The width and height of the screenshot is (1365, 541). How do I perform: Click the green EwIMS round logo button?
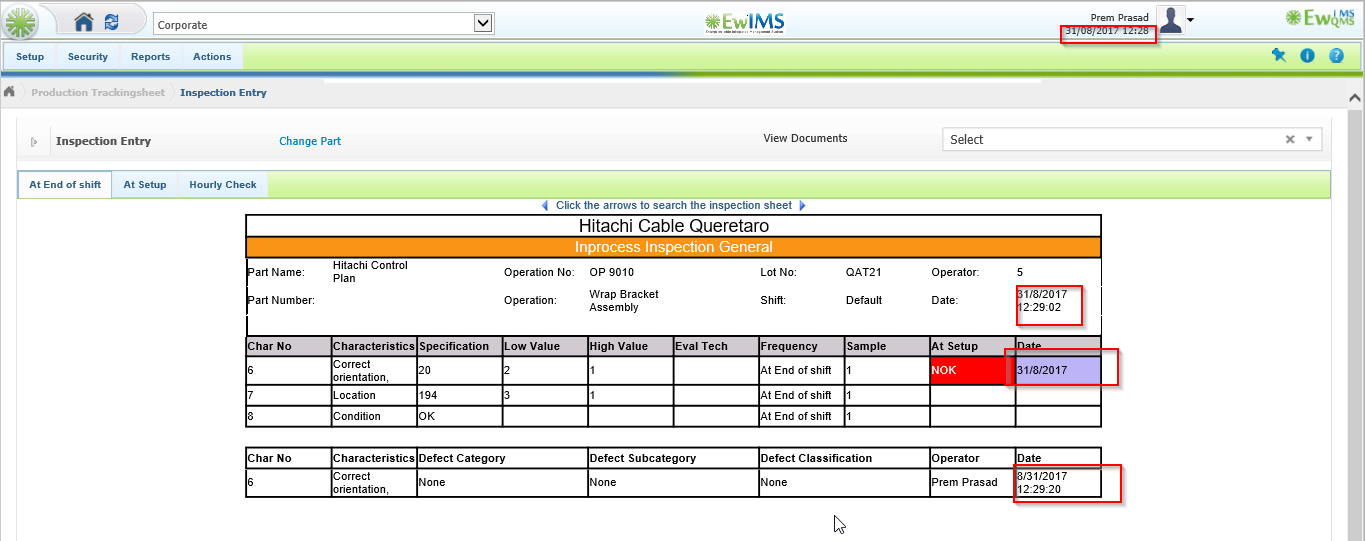click(x=21, y=22)
